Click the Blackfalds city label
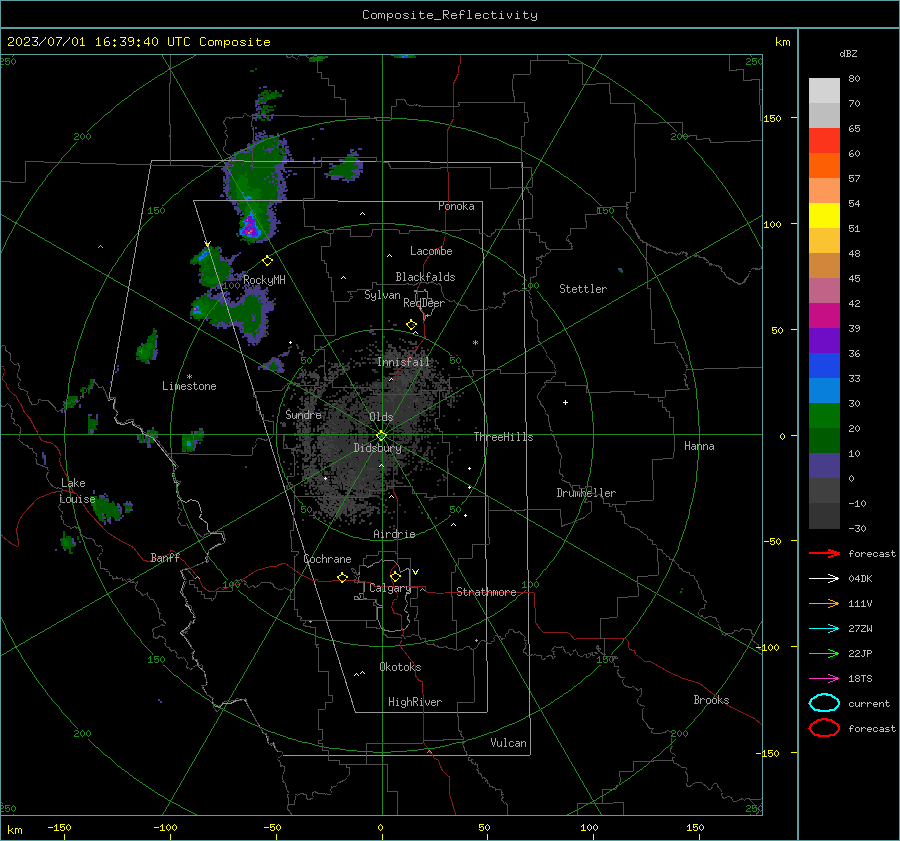 (425, 277)
